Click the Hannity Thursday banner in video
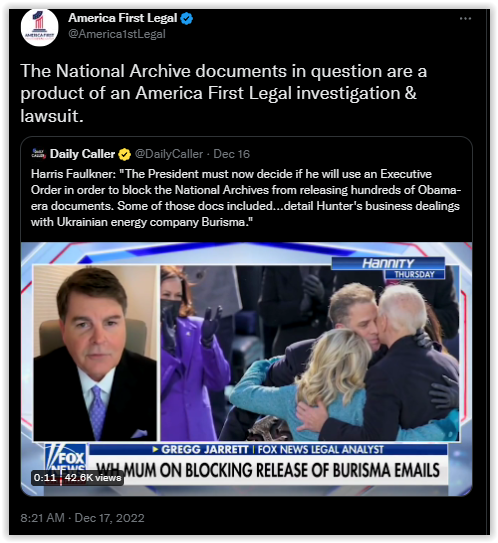This screenshot has width=498, height=543. coord(388,268)
